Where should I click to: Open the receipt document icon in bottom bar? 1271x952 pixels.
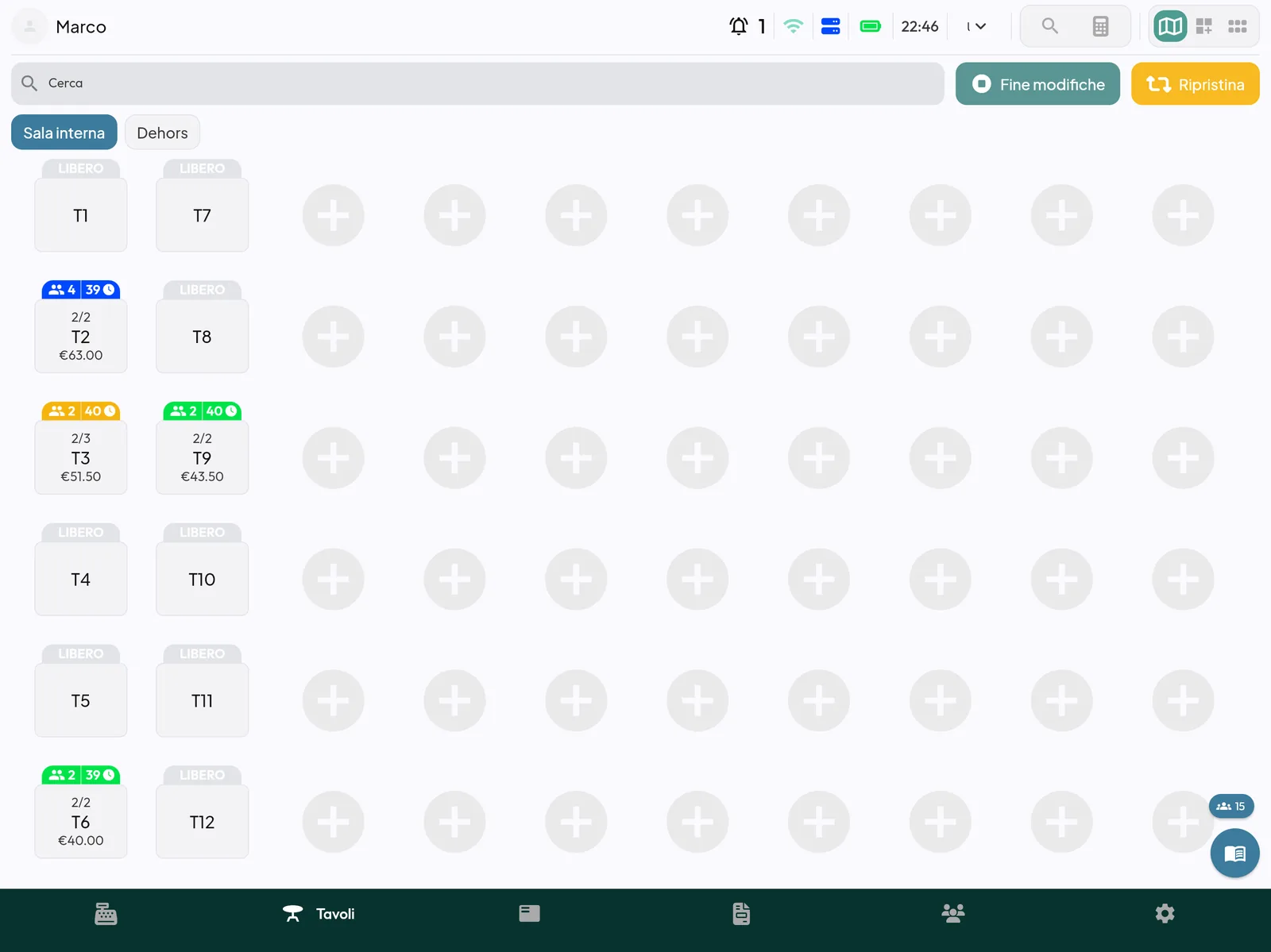click(741, 914)
